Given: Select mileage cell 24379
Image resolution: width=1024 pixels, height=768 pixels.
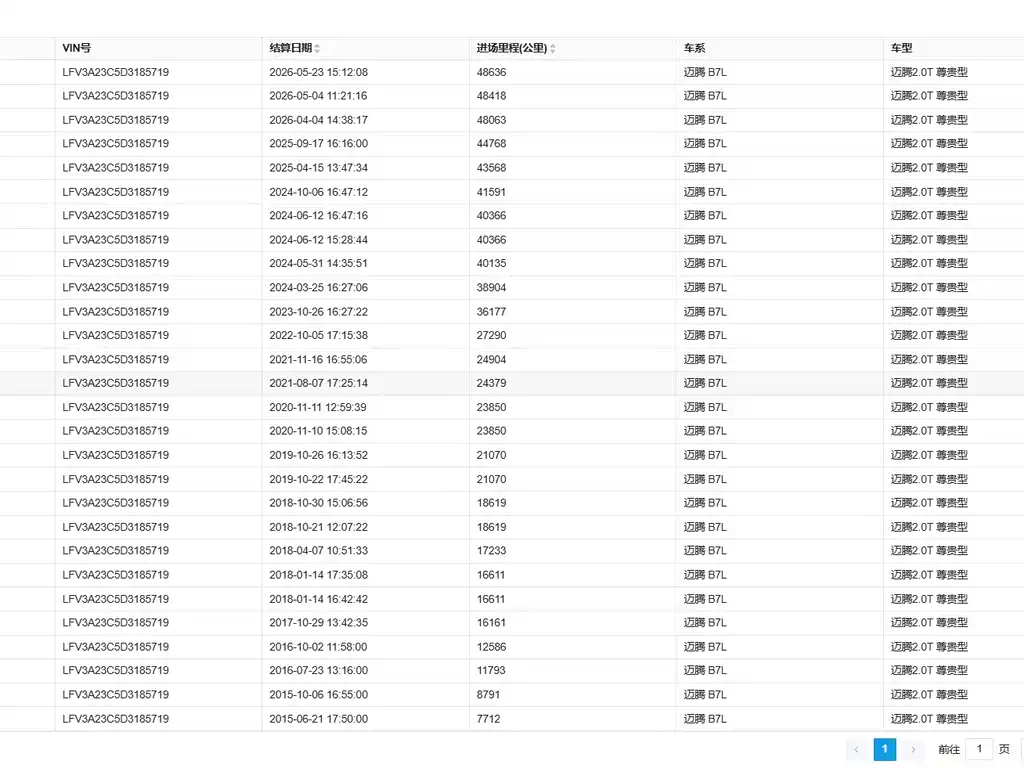Looking at the screenshot, I should click(x=491, y=383).
